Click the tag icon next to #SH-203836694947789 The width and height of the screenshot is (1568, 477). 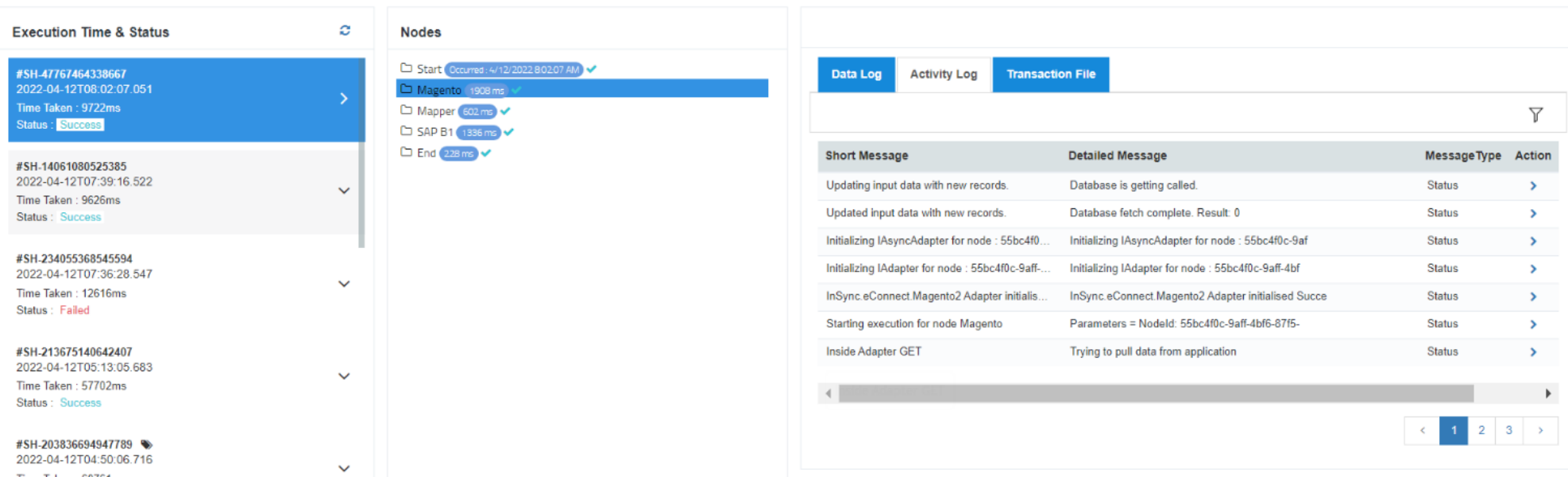(146, 444)
